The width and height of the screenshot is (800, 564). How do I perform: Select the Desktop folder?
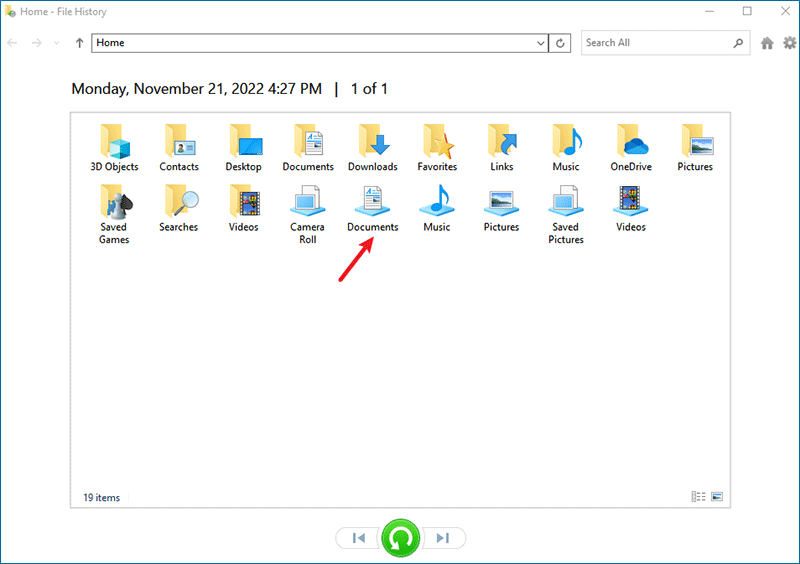click(244, 148)
